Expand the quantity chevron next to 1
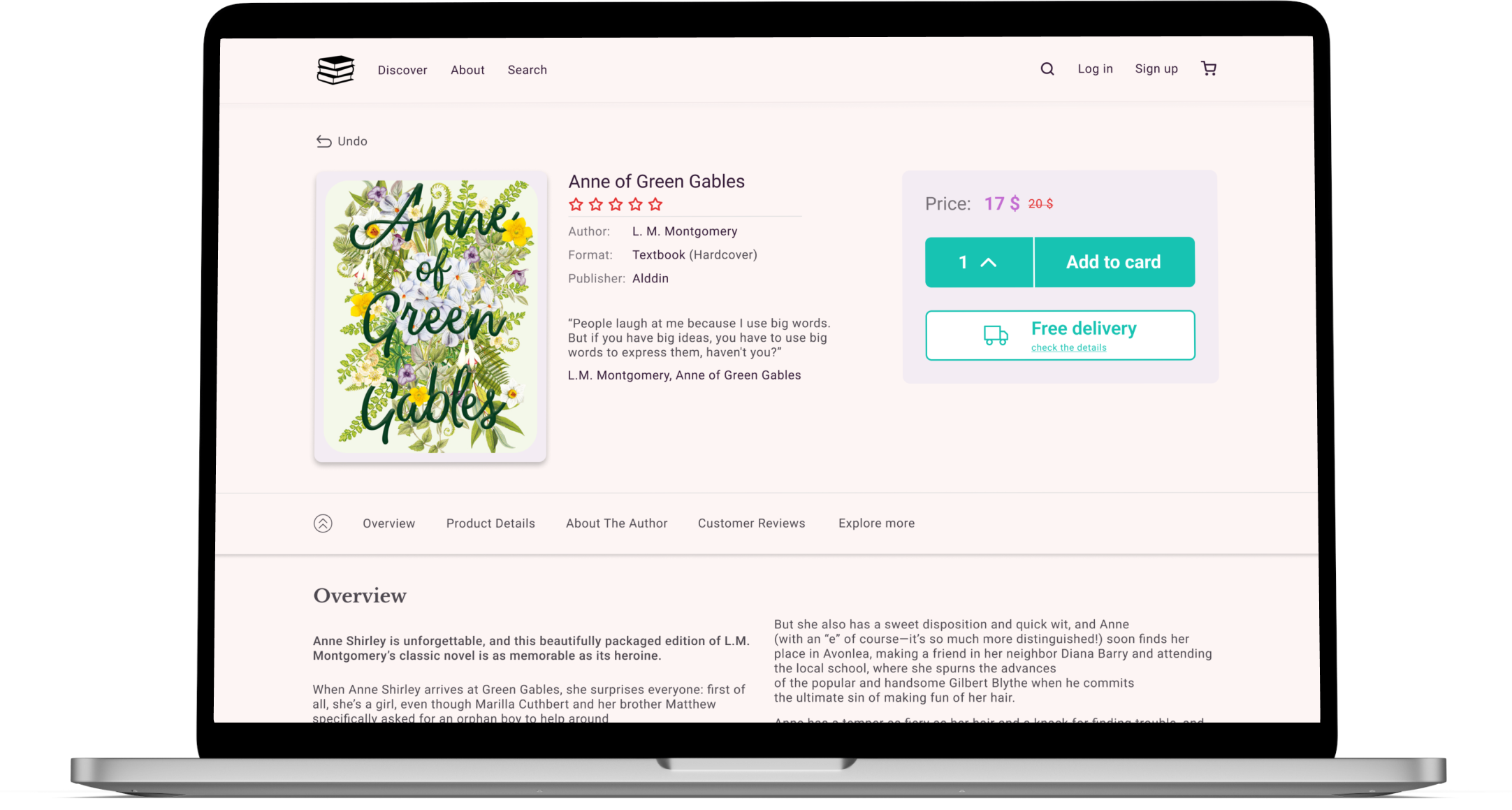 (x=988, y=262)
